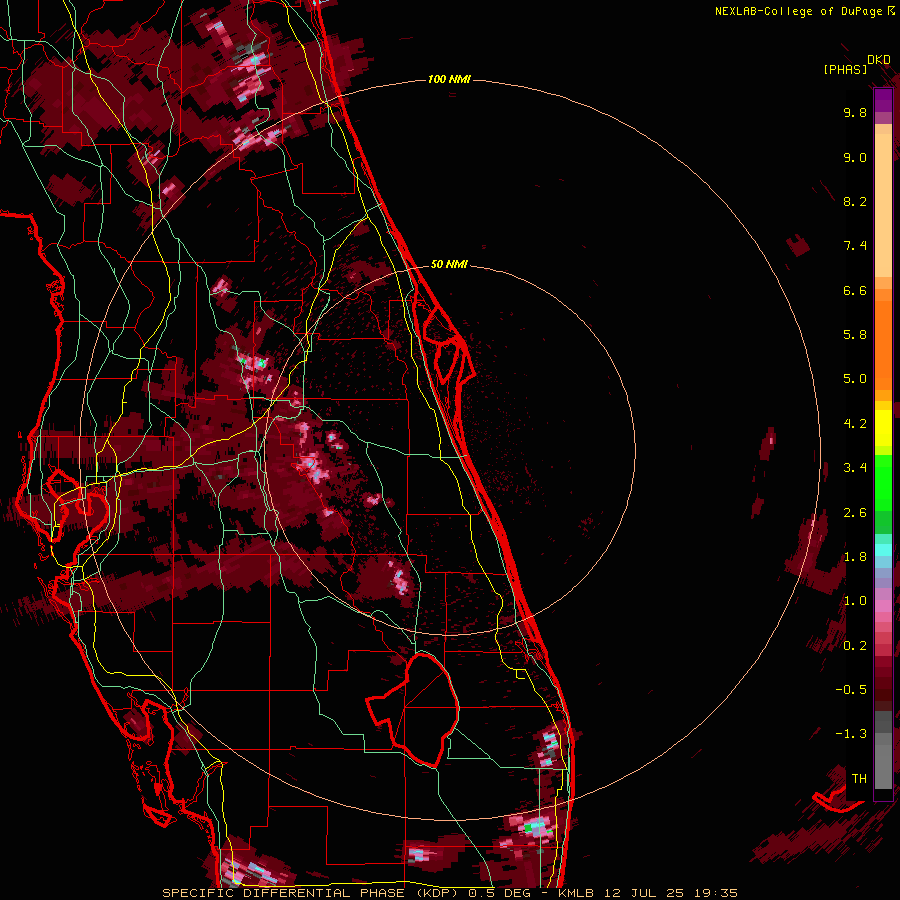Click the 4.2 scale value
Screen dimensions: 900x900
pyautogui.click(x=855, y=424)
